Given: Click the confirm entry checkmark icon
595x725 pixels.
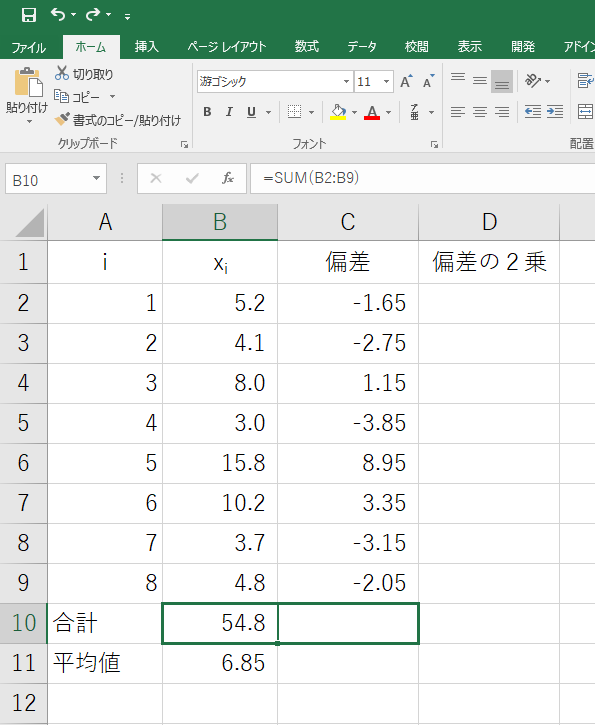Looking at the screenshot, I should point(192,178).
